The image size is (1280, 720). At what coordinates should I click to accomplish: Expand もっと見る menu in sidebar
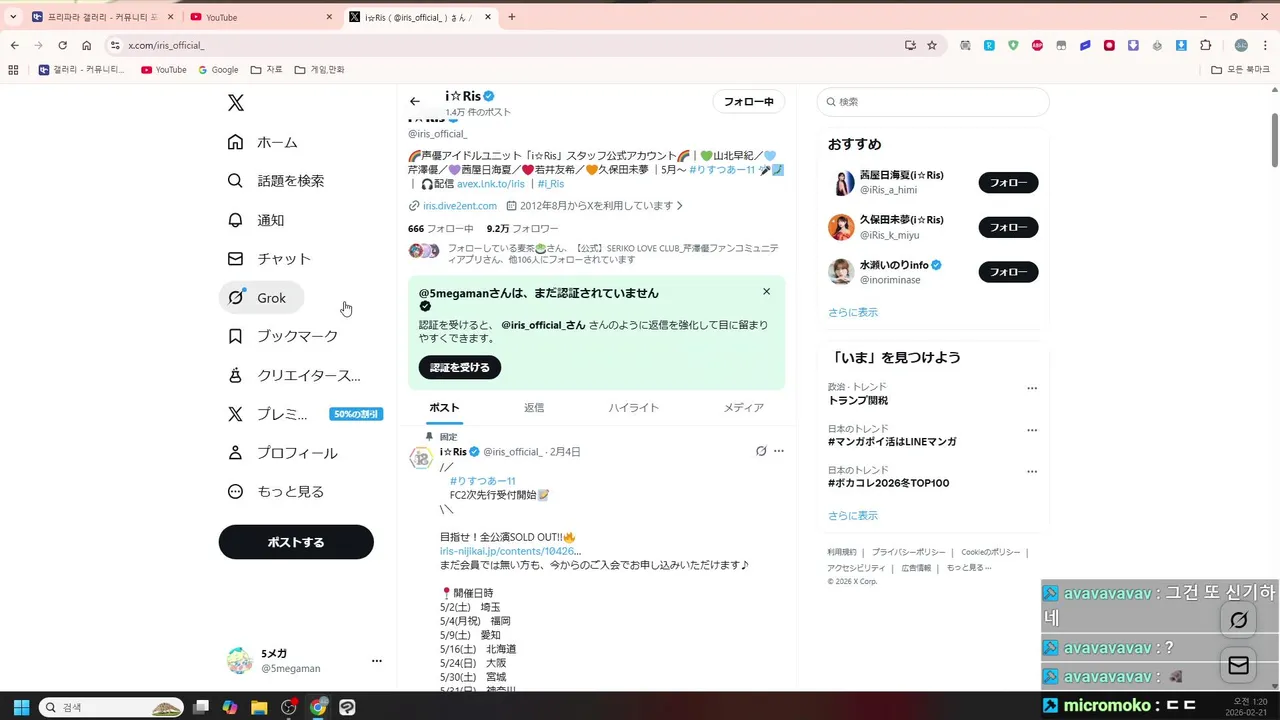click(276, 492)
